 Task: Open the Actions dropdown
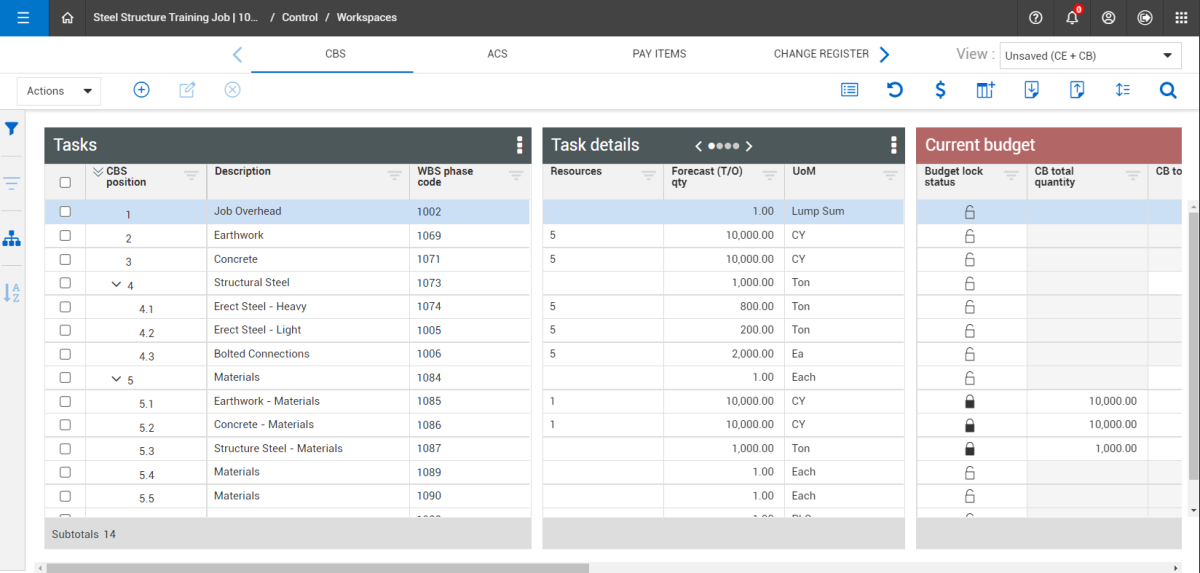59,91
